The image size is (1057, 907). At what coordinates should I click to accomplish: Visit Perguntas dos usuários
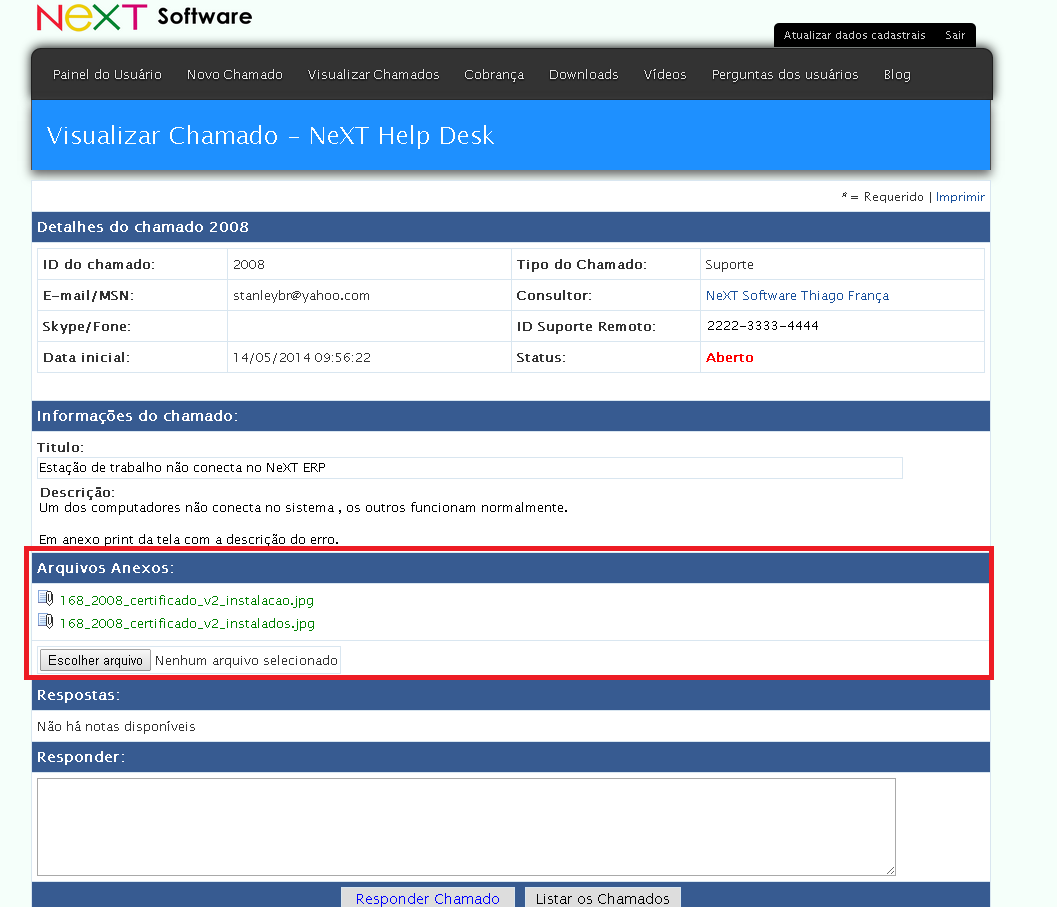pos(784,74)
